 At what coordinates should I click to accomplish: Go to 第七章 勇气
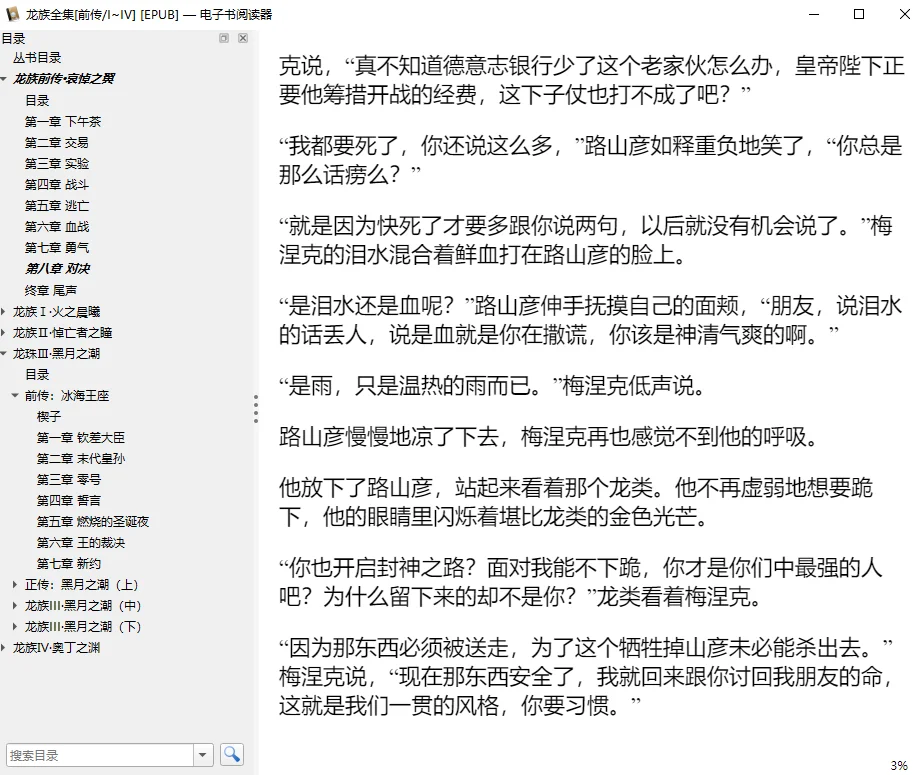(x=56, y=248)
